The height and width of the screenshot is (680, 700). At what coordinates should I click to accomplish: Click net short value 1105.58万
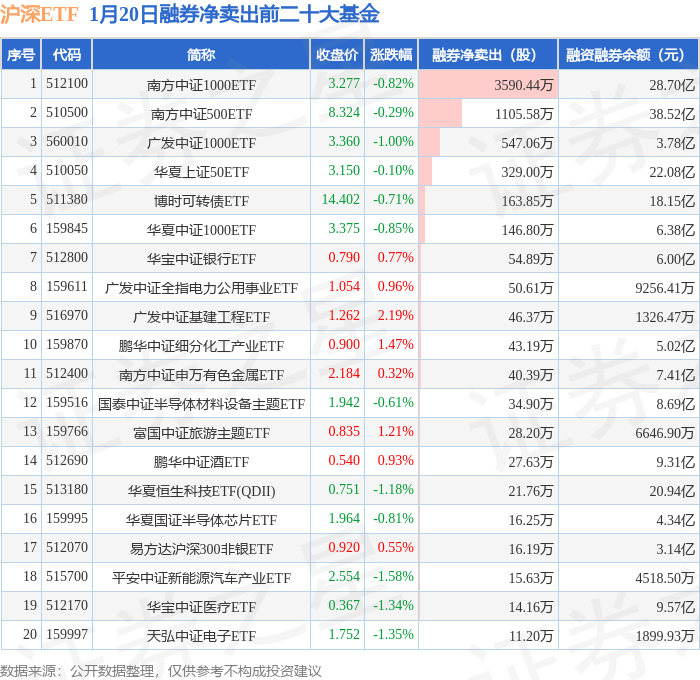[x=524, y=114]
